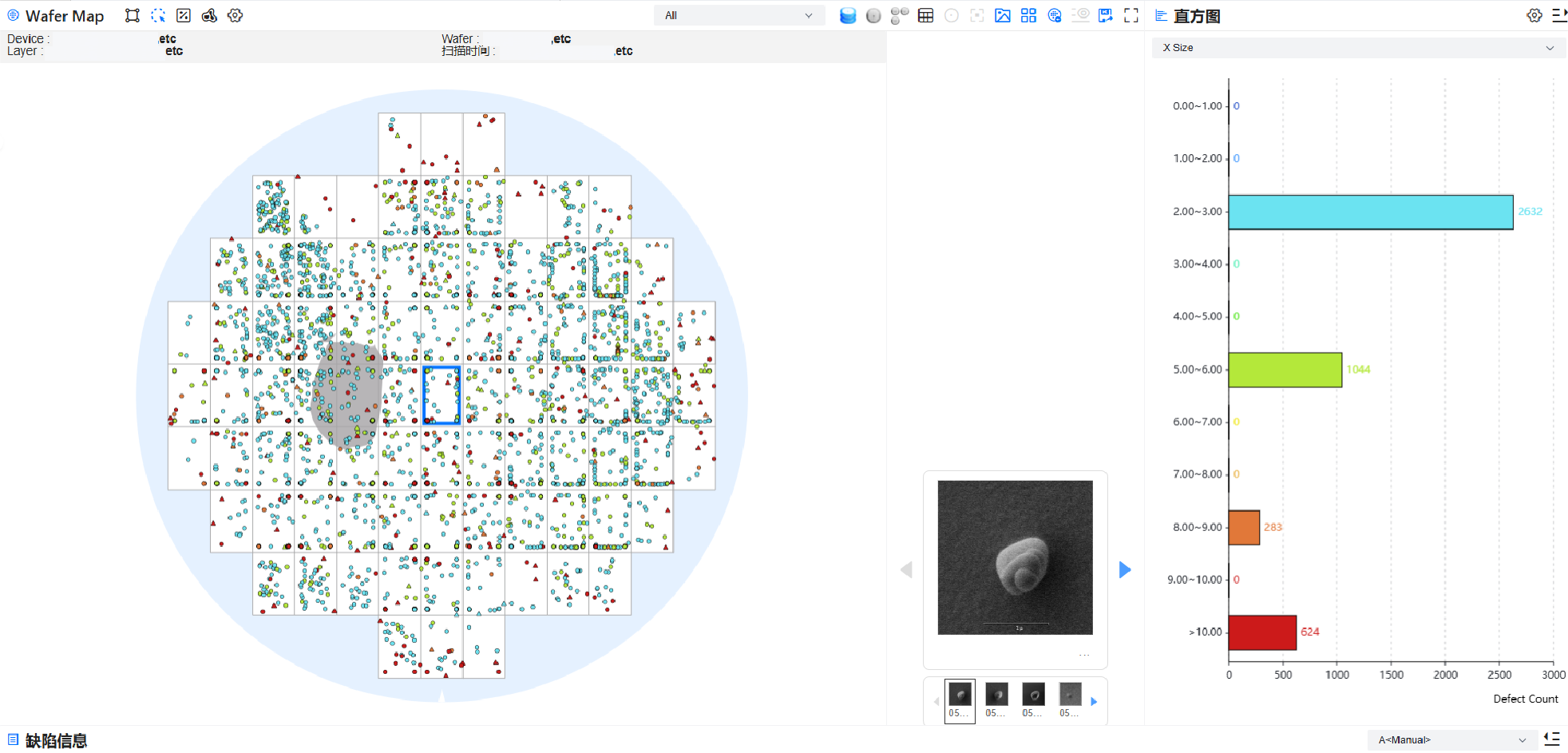Click the blue database stack icon
Viewport: 1568px width, 753px height.
[848, 15]
